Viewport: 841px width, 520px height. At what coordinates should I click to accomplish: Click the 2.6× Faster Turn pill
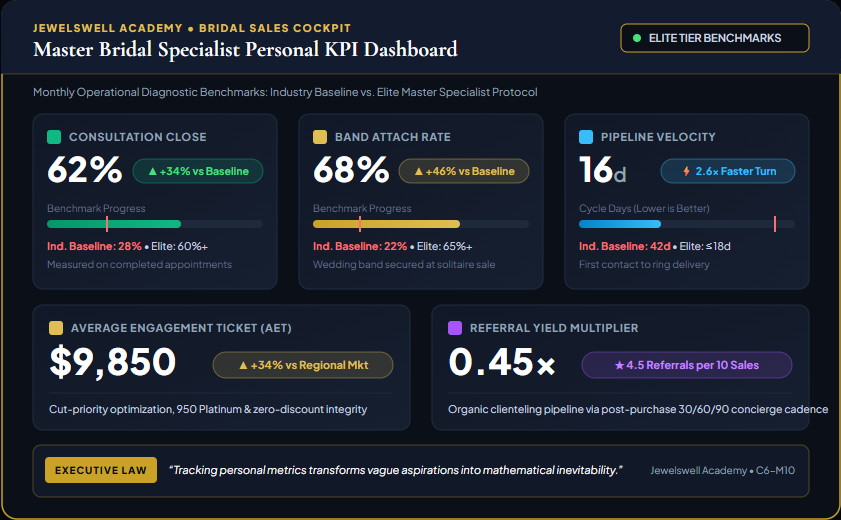coord(728,171)
